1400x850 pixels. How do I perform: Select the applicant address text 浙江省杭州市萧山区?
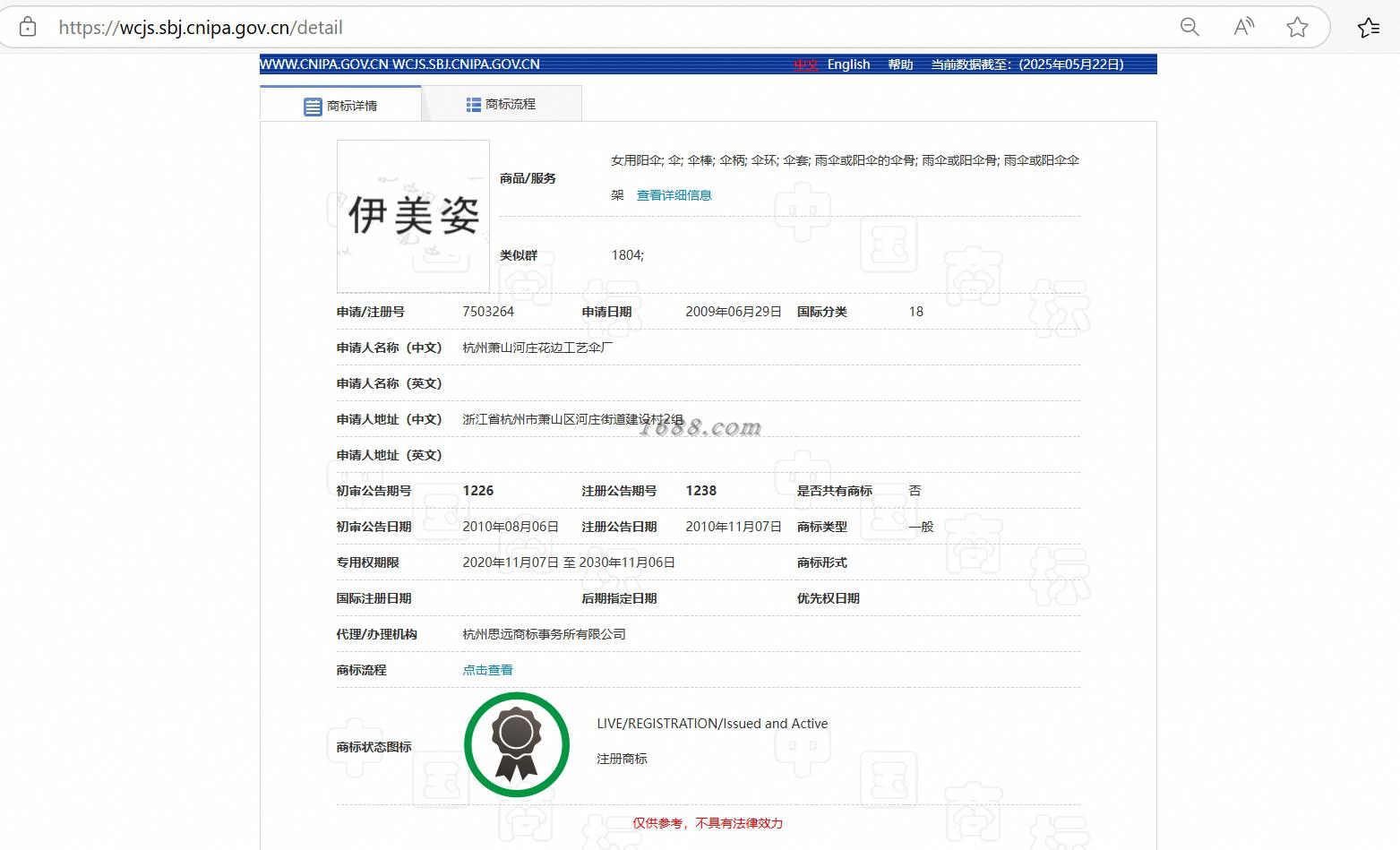click(x=519, y=419)
